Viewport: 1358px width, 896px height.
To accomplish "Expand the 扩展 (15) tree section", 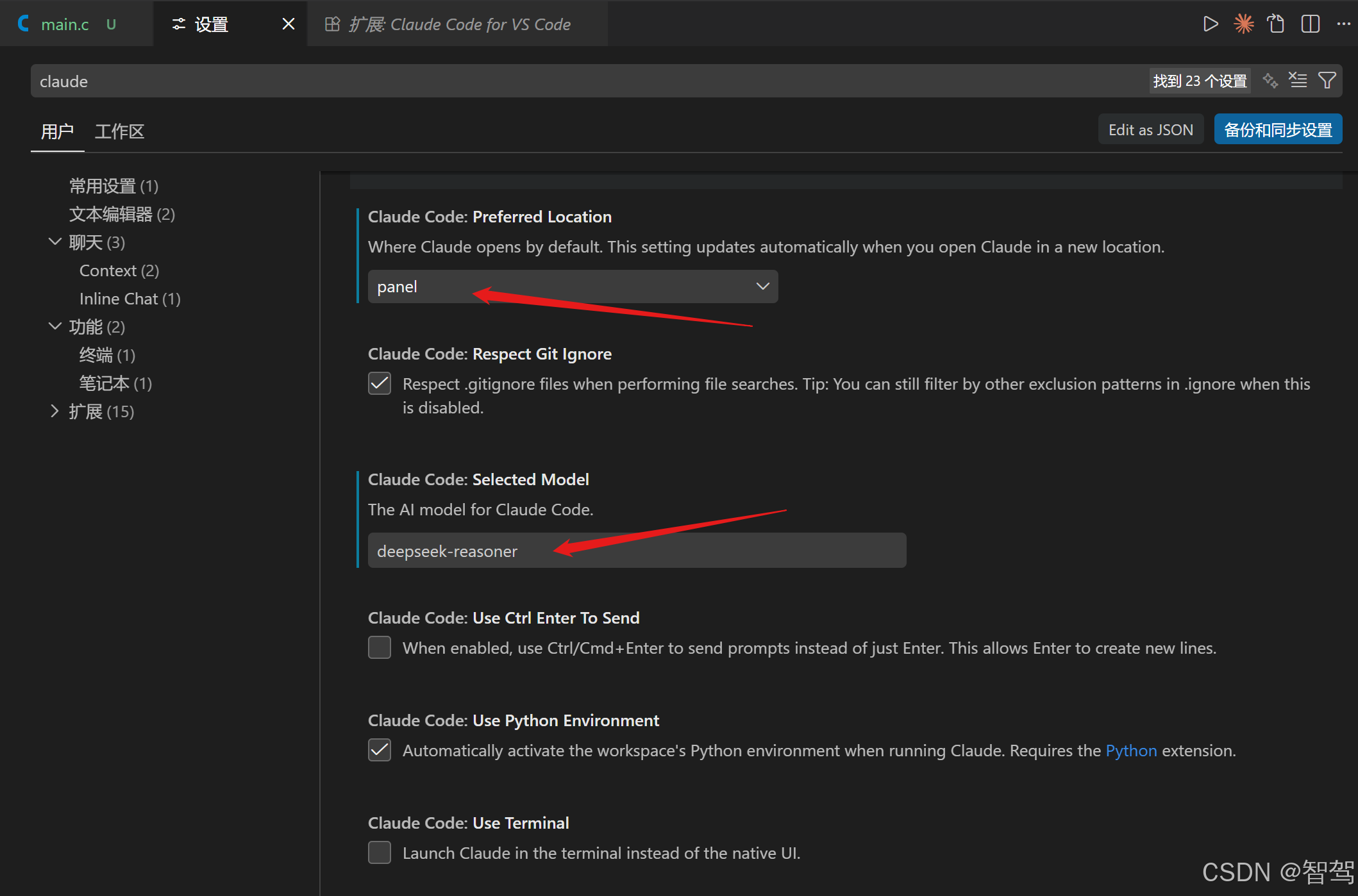I will [x=54, y=411].
